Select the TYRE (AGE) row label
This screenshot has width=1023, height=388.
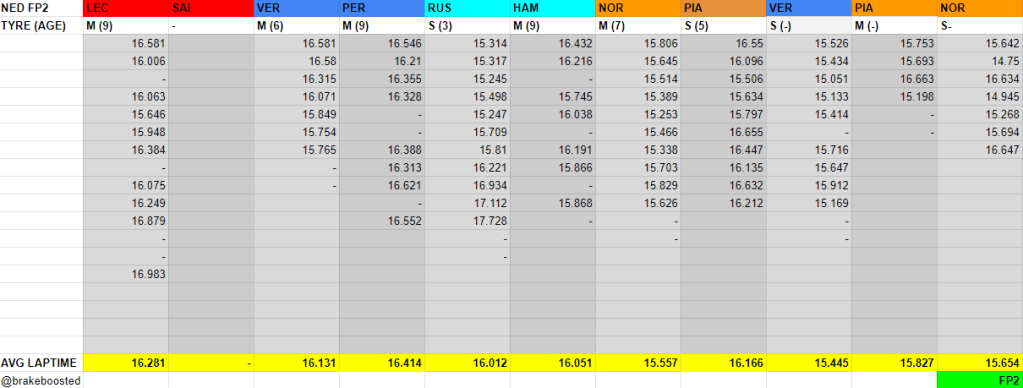coord(42,26)
